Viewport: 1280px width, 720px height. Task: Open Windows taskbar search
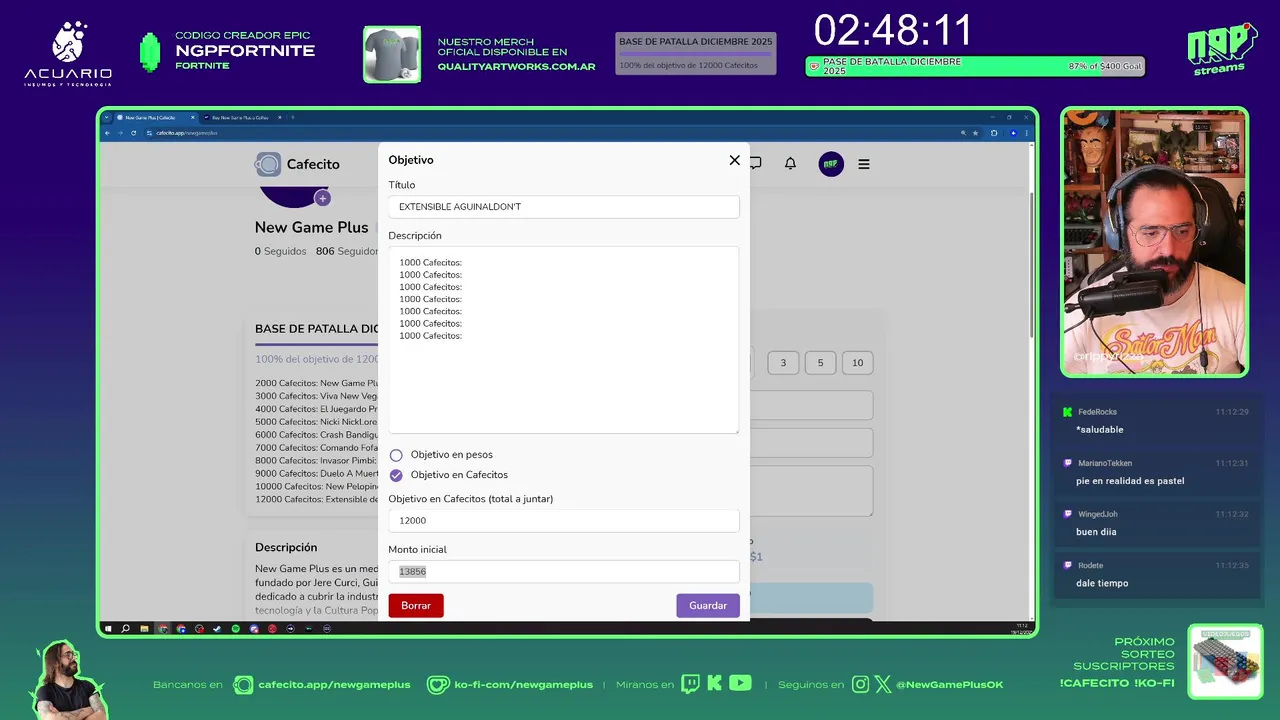(125, 628)
